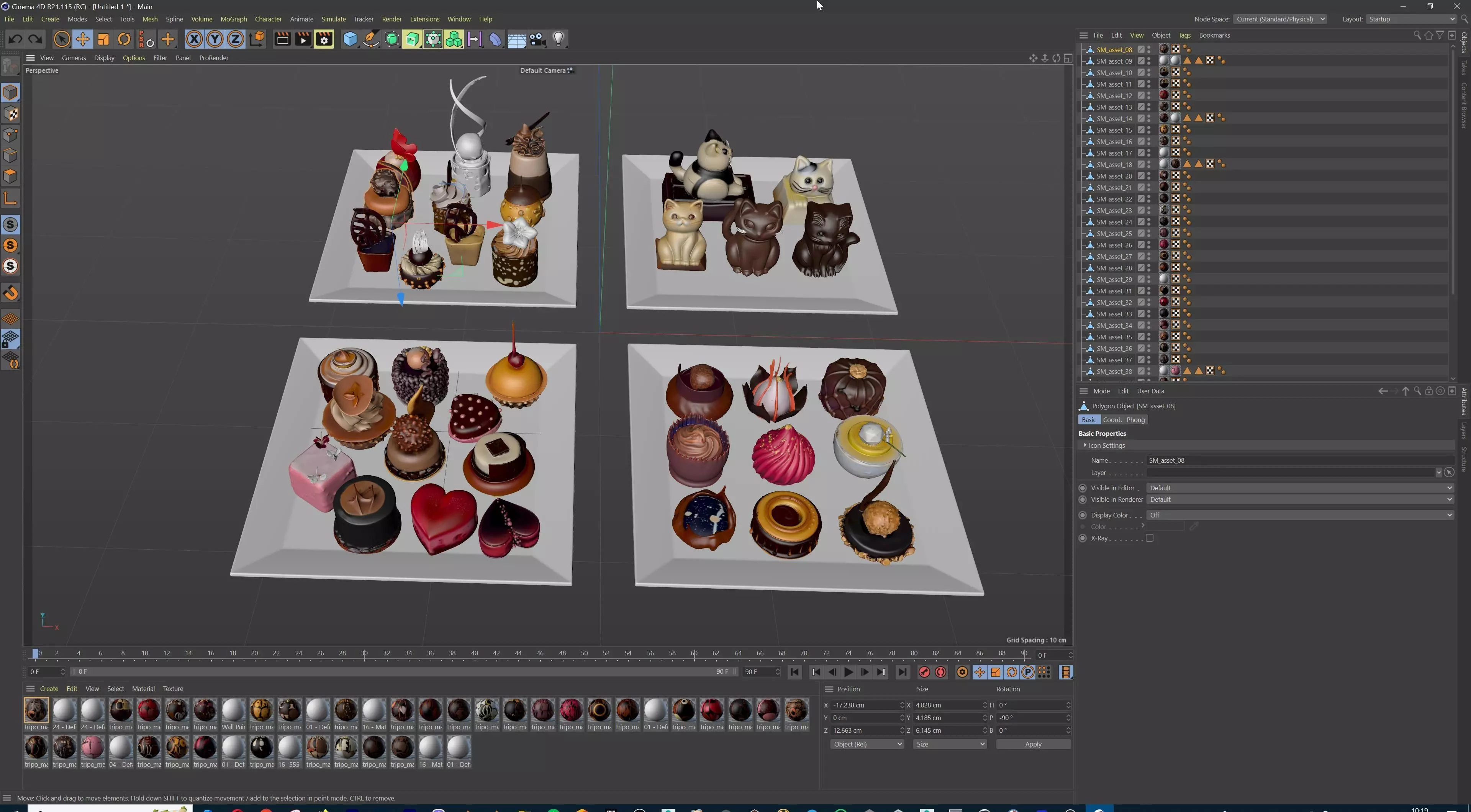Viewport: 1471px width, 812px height.
Task: Select SM_asset_25 in object list
Action: tap(1114, 234)
